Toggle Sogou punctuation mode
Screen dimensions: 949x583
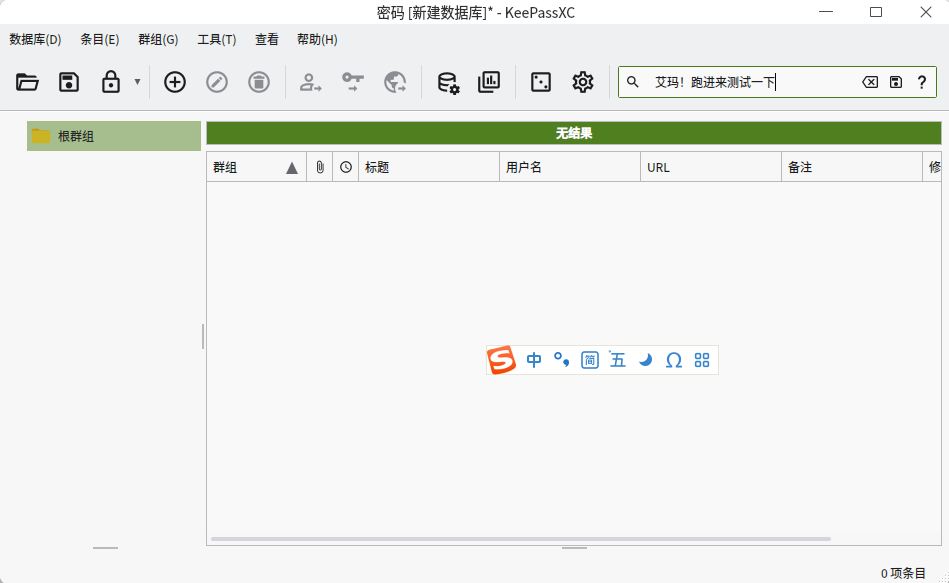pos(562,360)
